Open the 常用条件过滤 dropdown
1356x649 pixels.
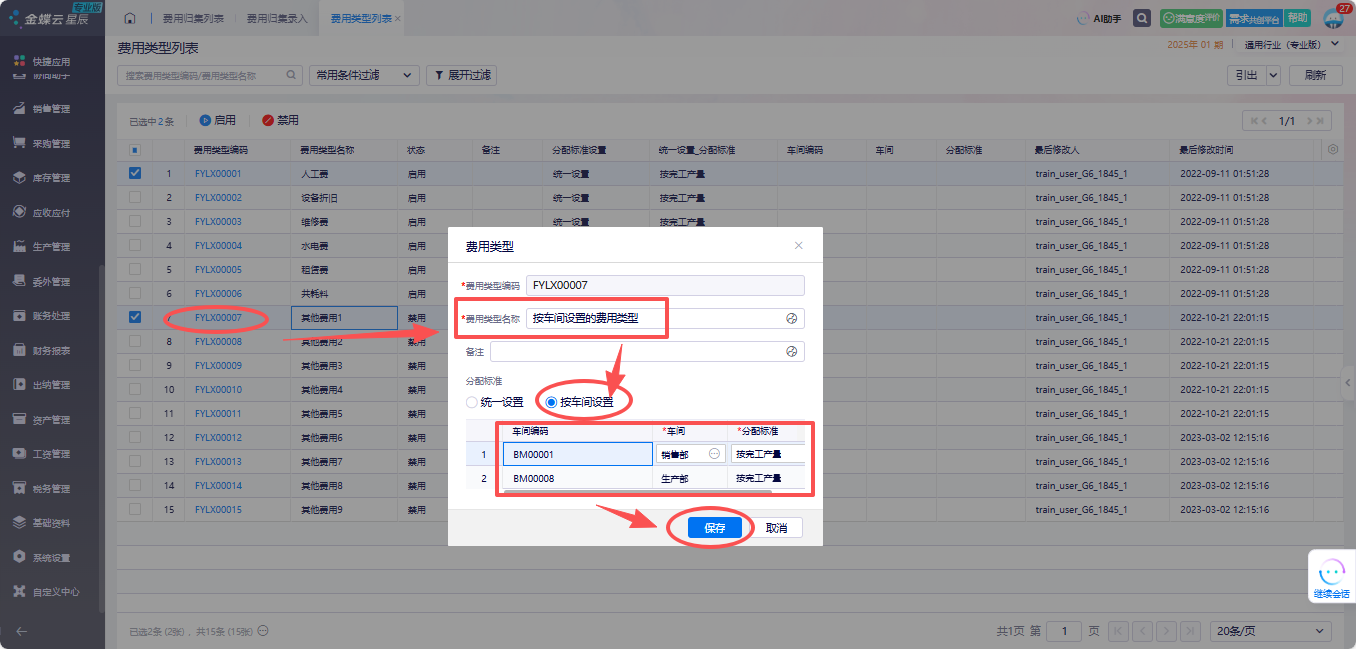tap(364, 75)
